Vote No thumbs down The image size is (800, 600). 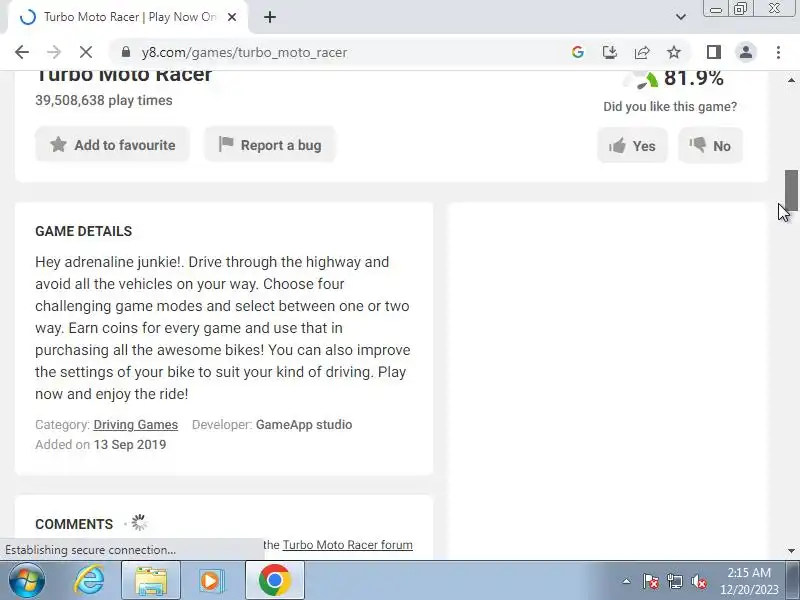[710, 146]
